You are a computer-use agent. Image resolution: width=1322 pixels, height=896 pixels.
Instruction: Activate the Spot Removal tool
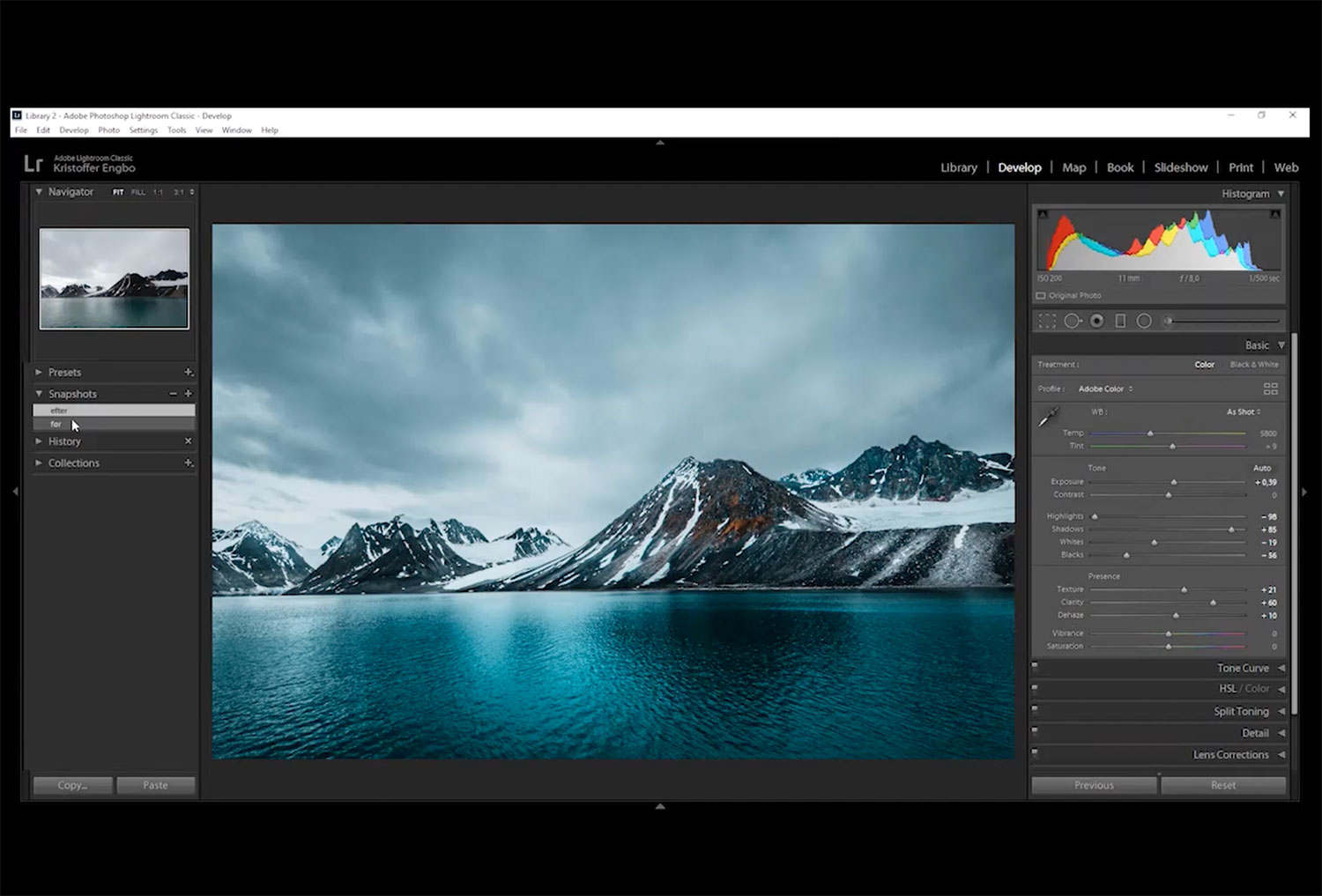click(1072, 322)
